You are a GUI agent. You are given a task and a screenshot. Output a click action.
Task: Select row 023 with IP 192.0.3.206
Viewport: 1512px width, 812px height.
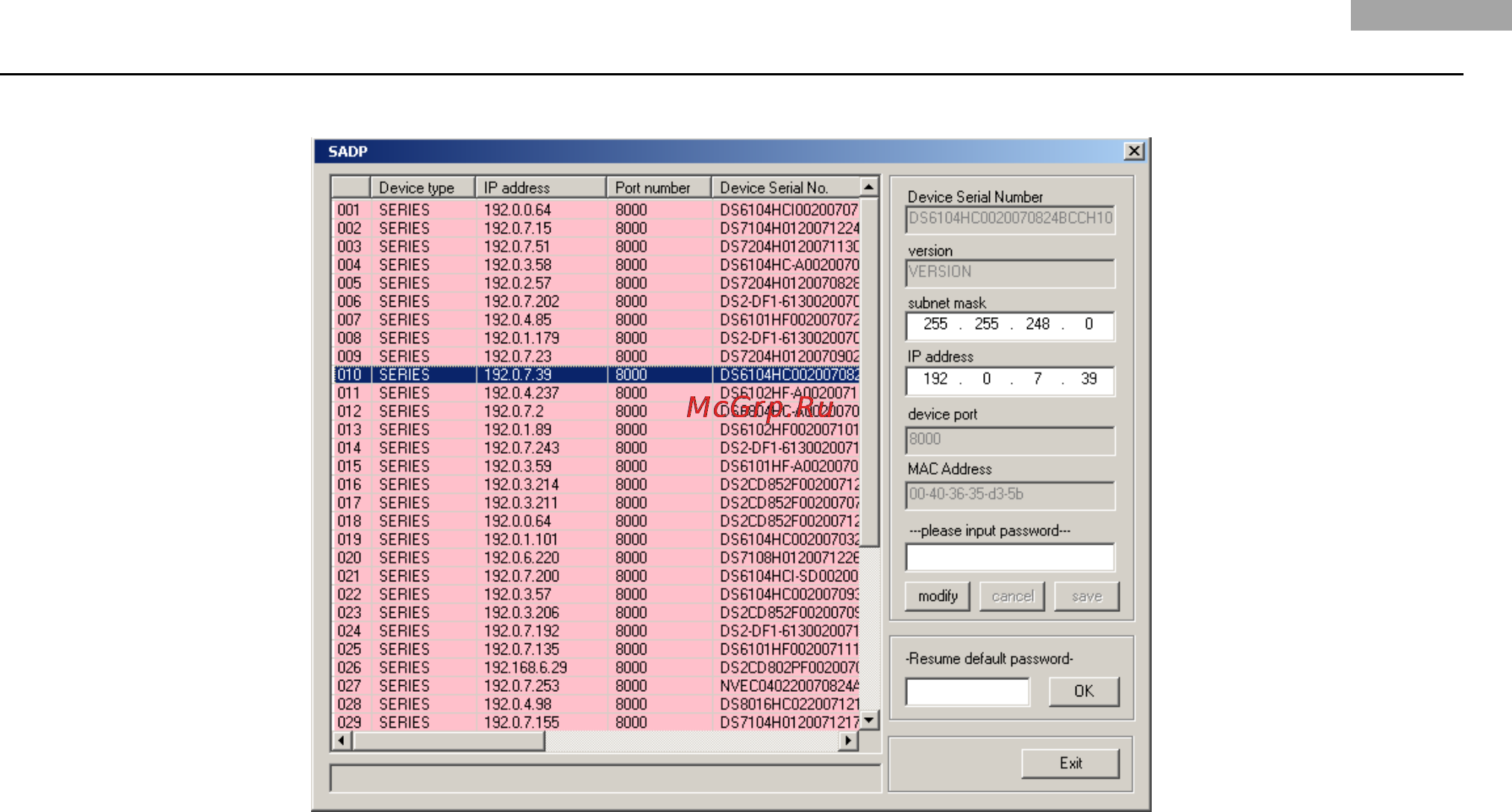(x=596, y=612)
